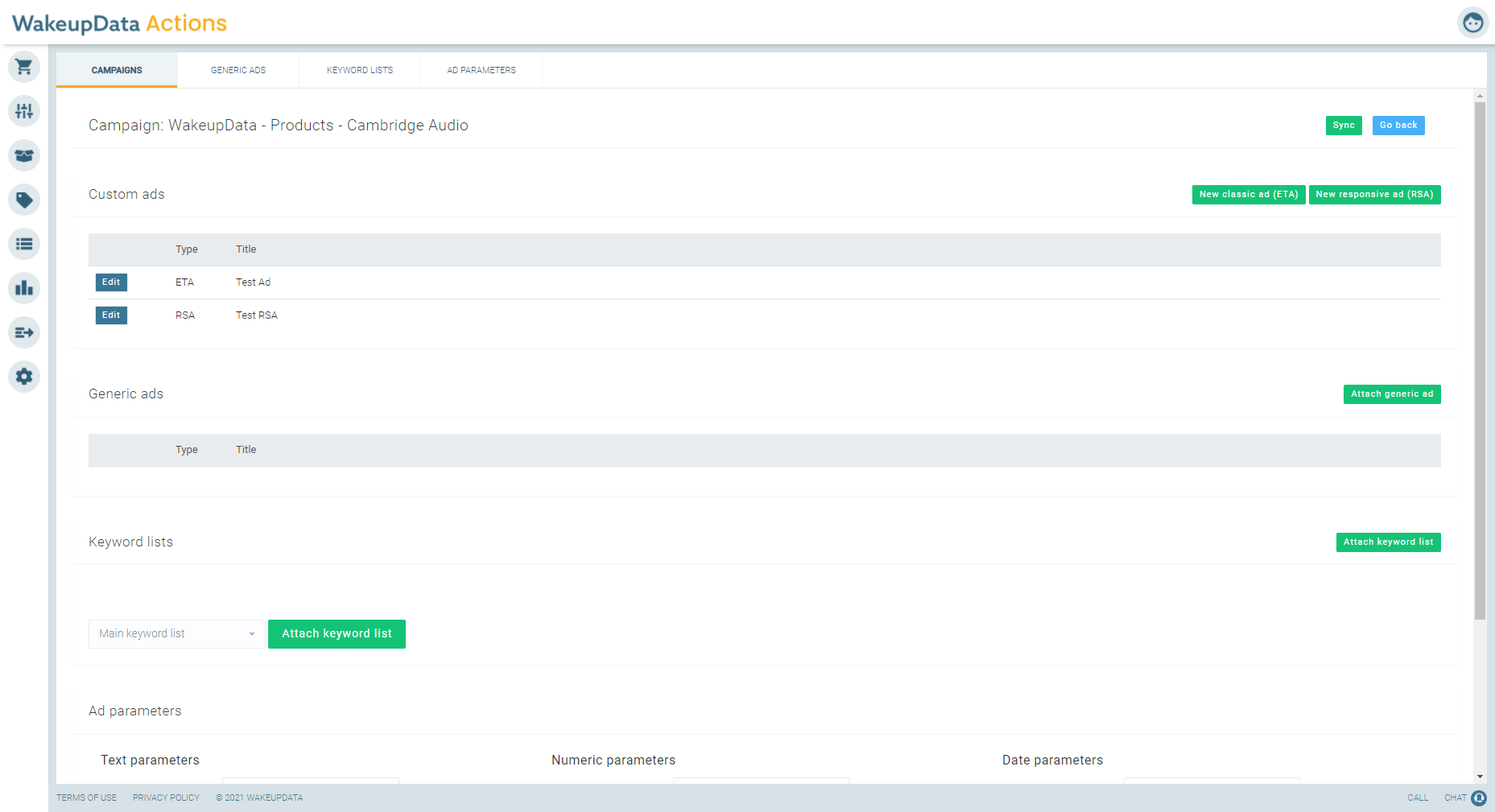Click the large Attach keyword list button beside dropdown
Screen dimensions: 1495x812
click(337, 634)
